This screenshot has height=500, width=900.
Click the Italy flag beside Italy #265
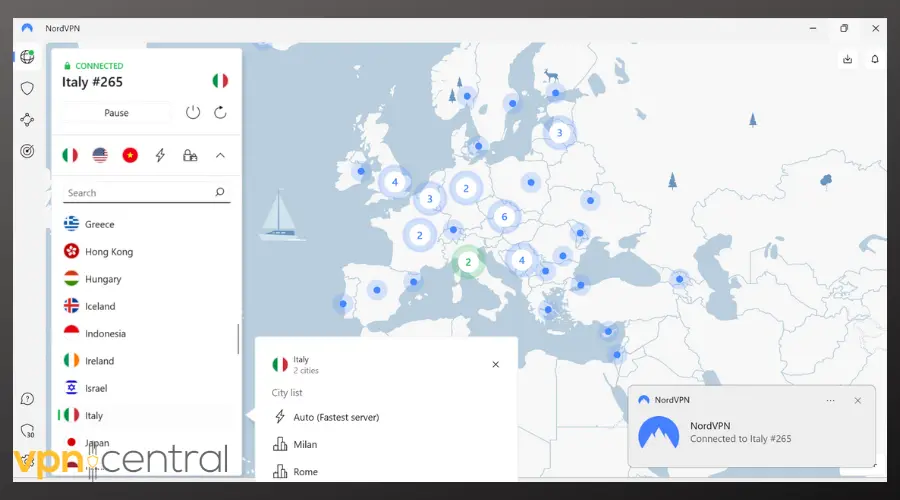coord(220,81)
